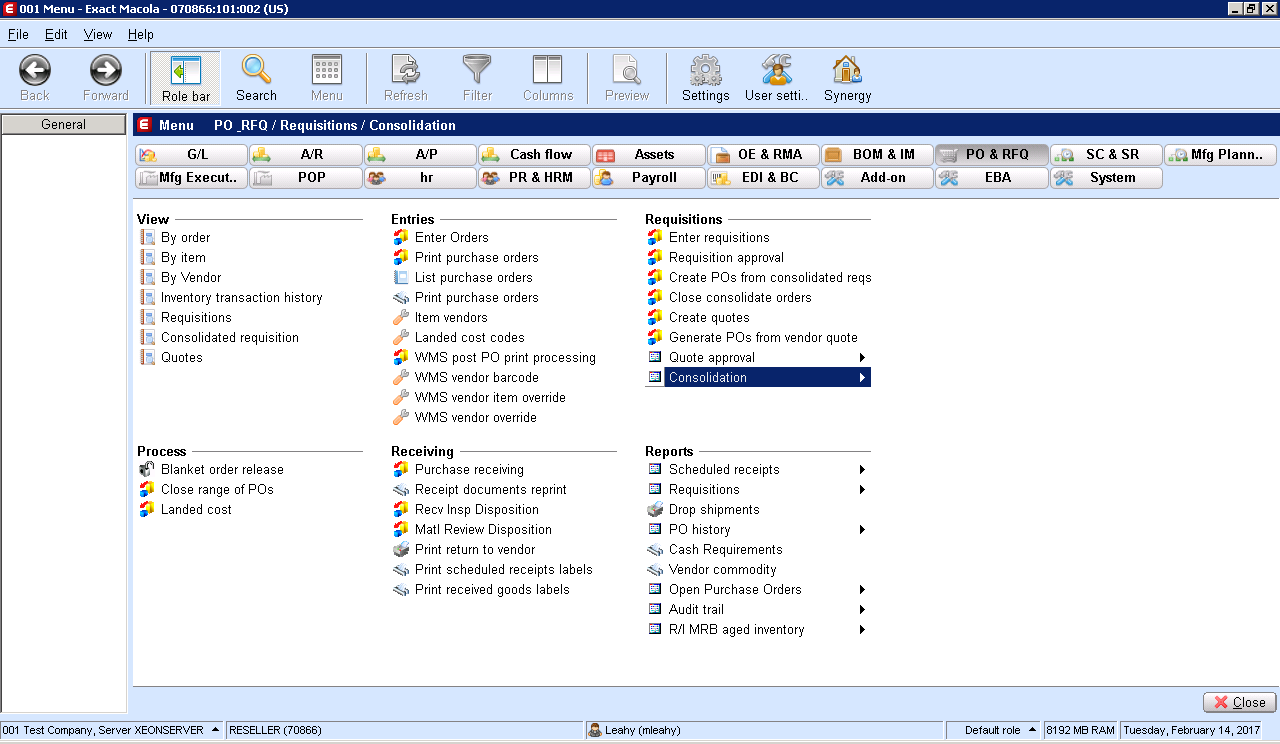Viewport: 1280px width, 744px height.
Task: Expand the Audit trail submenu arrow
Action: tap(862, 609)
